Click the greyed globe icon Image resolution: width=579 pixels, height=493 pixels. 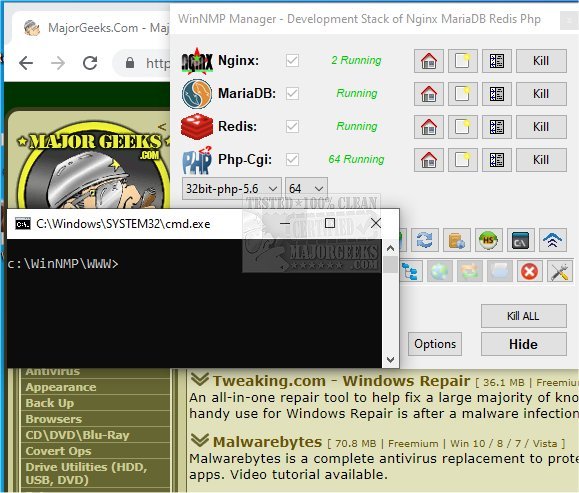(440, 272)
